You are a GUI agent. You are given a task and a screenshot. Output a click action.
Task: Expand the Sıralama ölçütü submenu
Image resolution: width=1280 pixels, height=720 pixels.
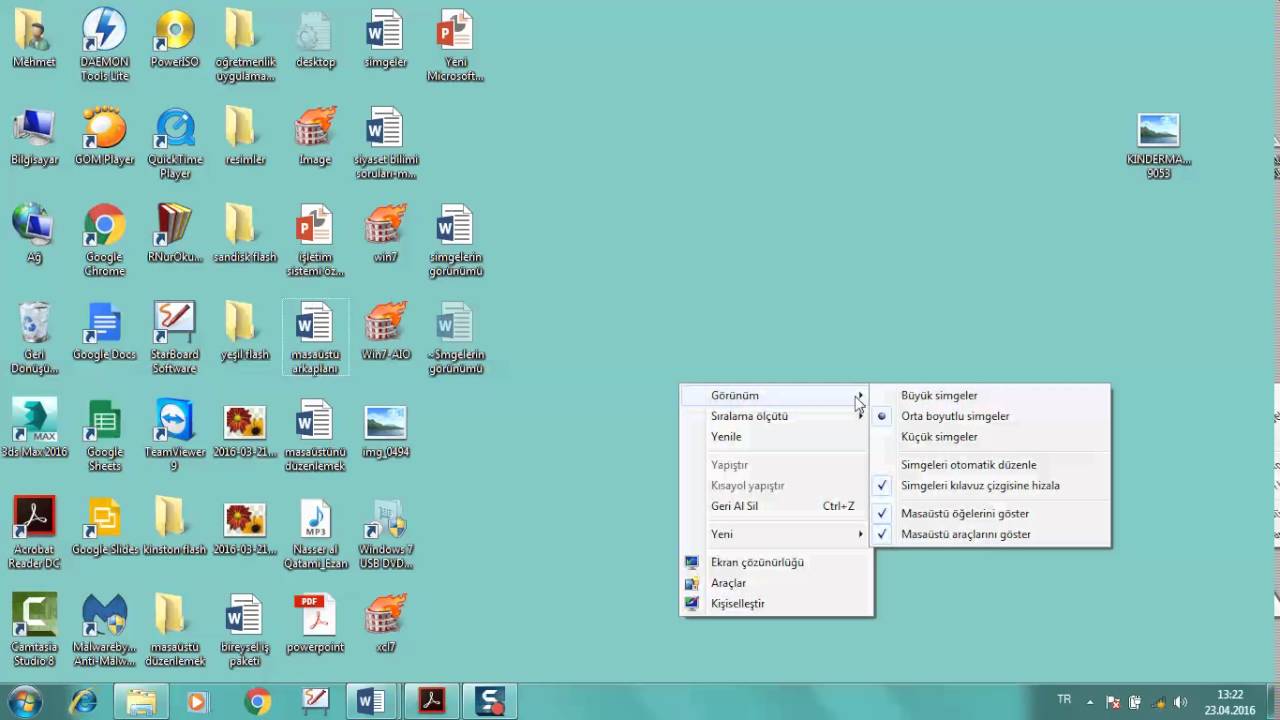776,416
